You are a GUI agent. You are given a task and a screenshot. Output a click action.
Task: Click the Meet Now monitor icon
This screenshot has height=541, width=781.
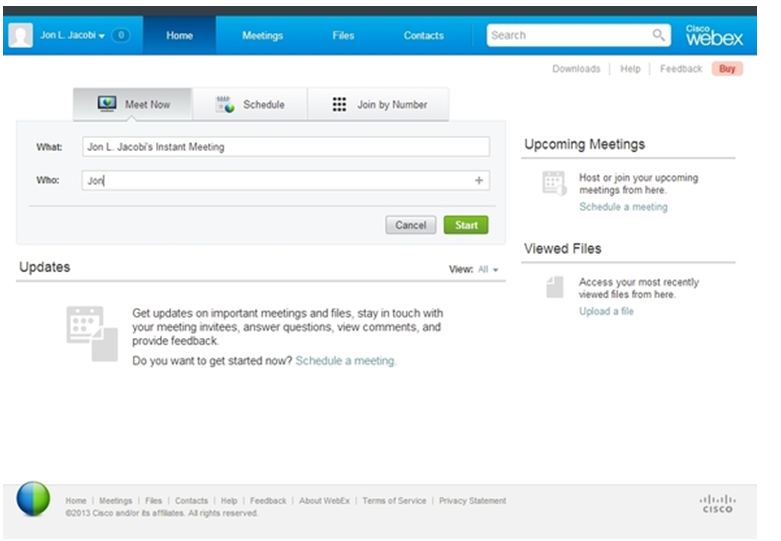pos(107,104)
